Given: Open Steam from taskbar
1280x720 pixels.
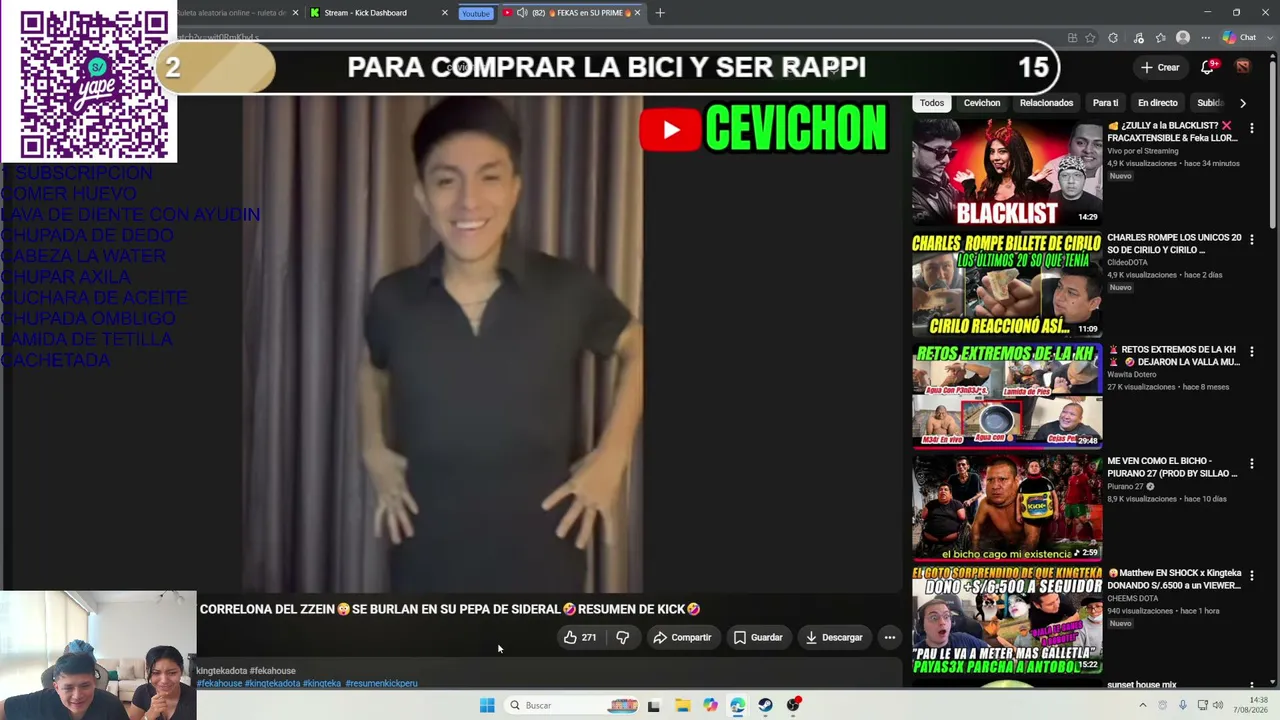Looking at the screenshot, I should coord(765,705).
